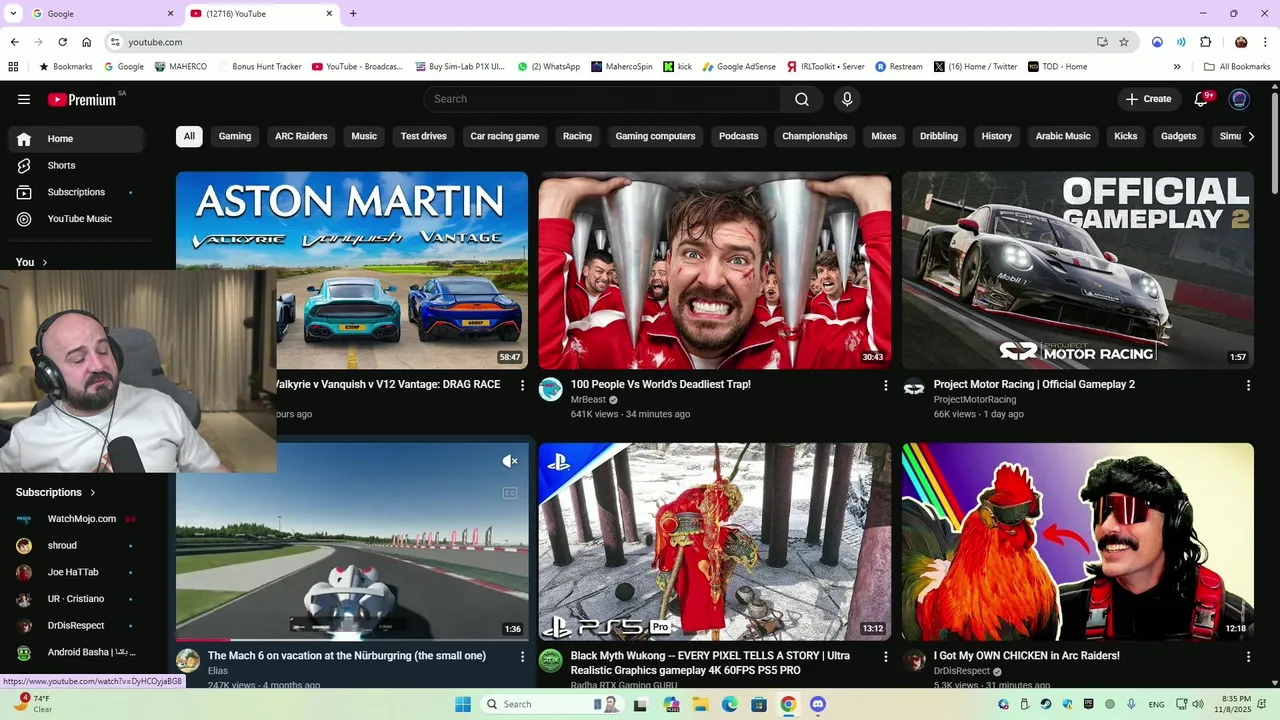Select the Gaming computers filter chip
Image resolution: width=1280 pixels, height=720 pixels.
(x=655, y=136)
